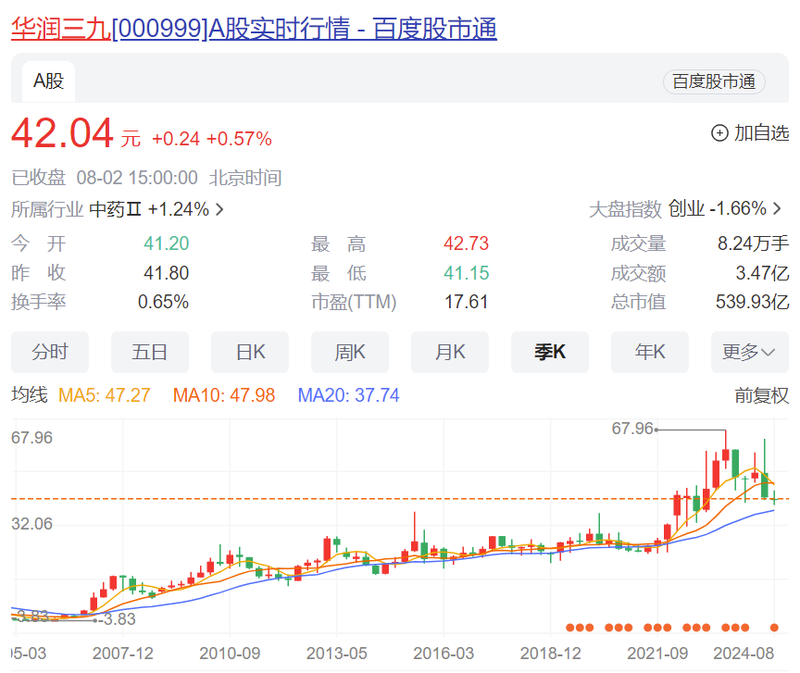Select the 年K timeframe
This screenshot has width=800, height=673.
coord(649,352)
